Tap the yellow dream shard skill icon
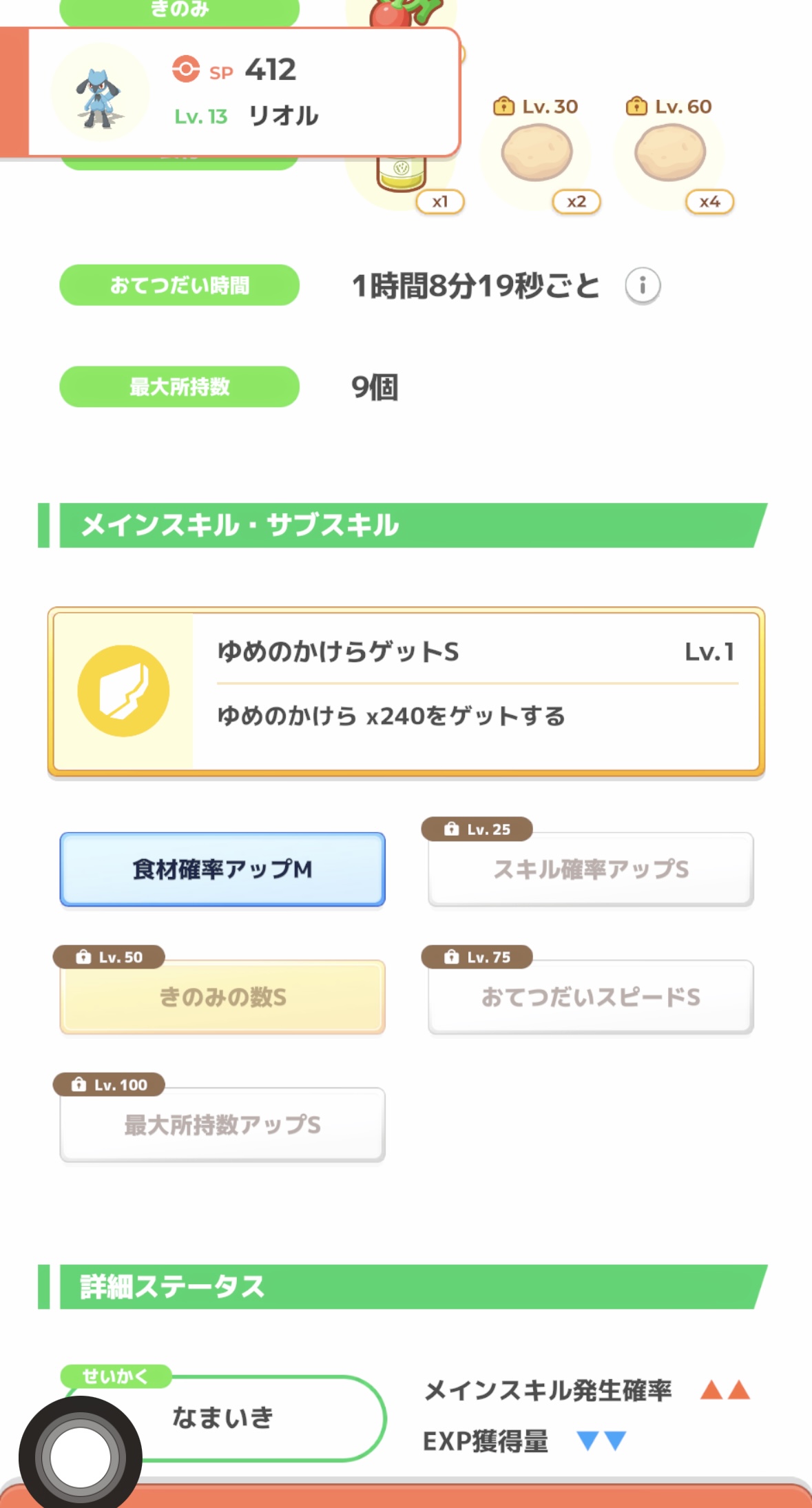The height and width of the screenshot is (1508, 812). point(123,691)
